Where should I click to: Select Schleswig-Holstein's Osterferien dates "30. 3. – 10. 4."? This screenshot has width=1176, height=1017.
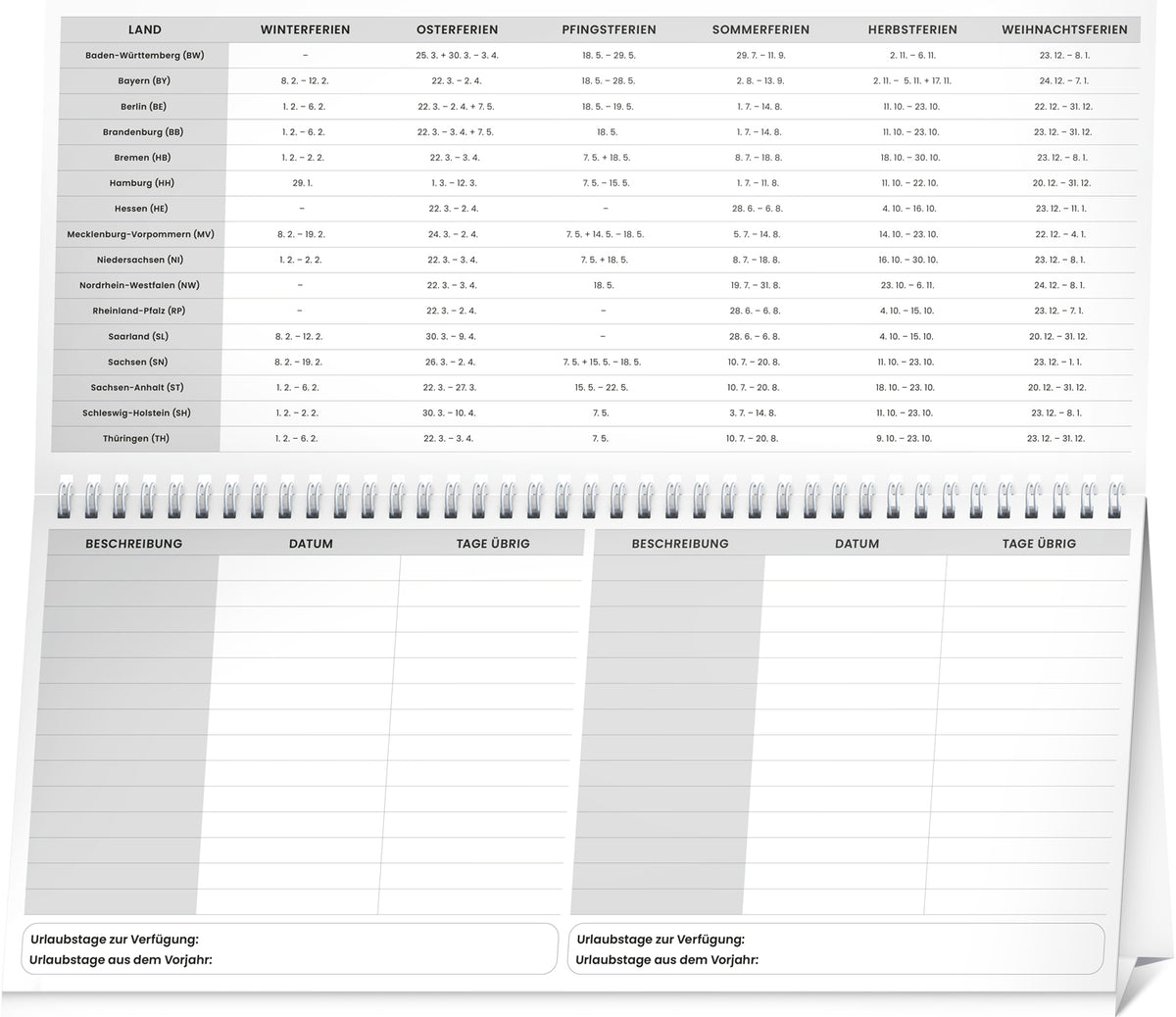click(x=449, y=412)
